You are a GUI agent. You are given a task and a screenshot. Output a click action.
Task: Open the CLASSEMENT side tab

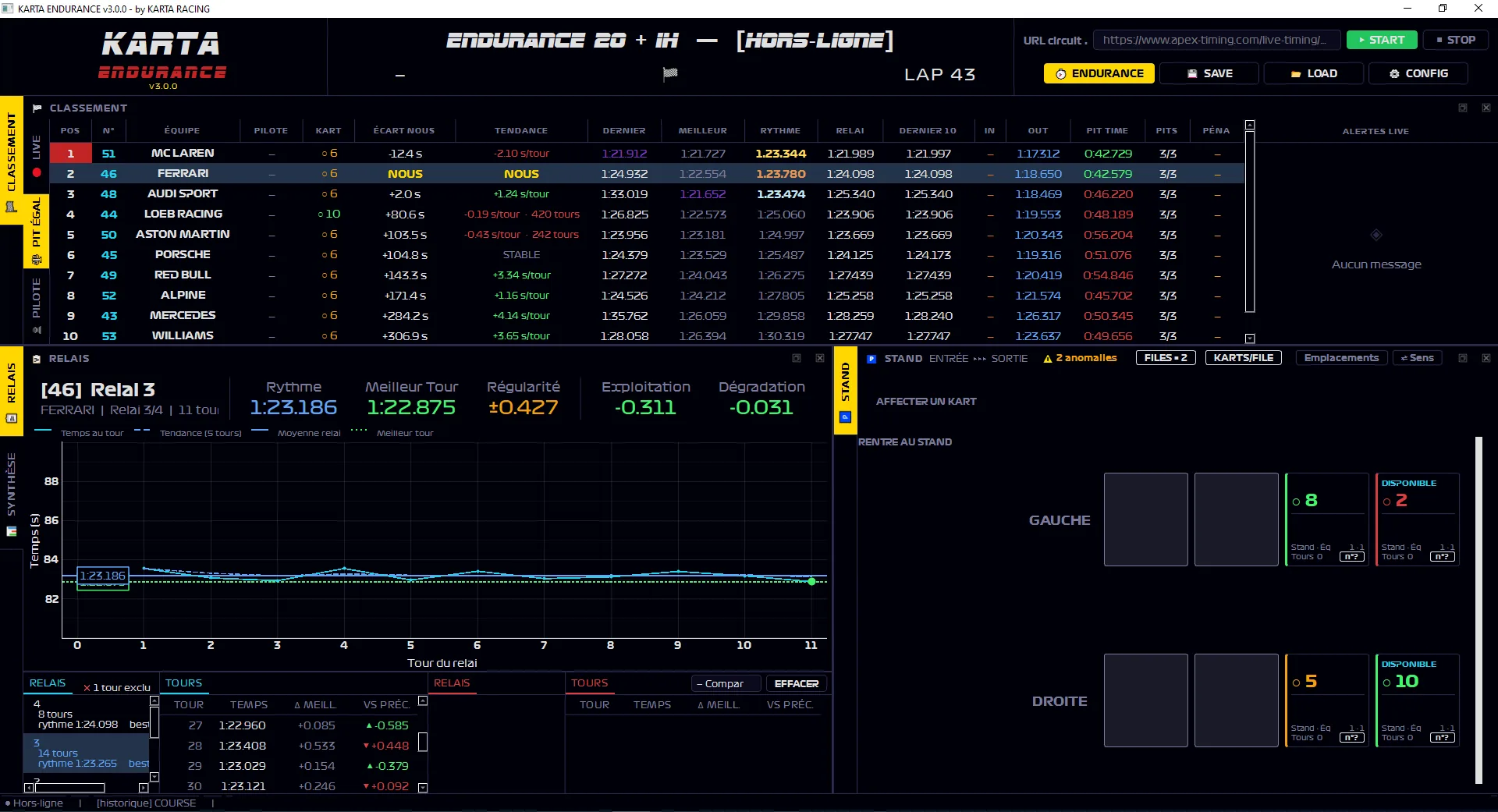[x=11, y=160]
